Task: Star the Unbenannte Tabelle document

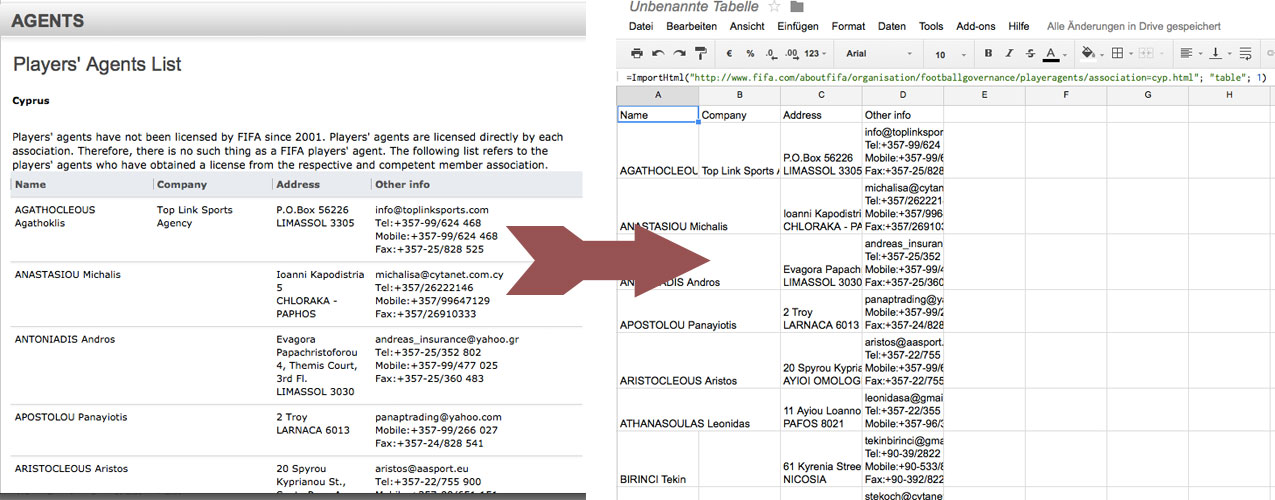Action: click(774, 7)
